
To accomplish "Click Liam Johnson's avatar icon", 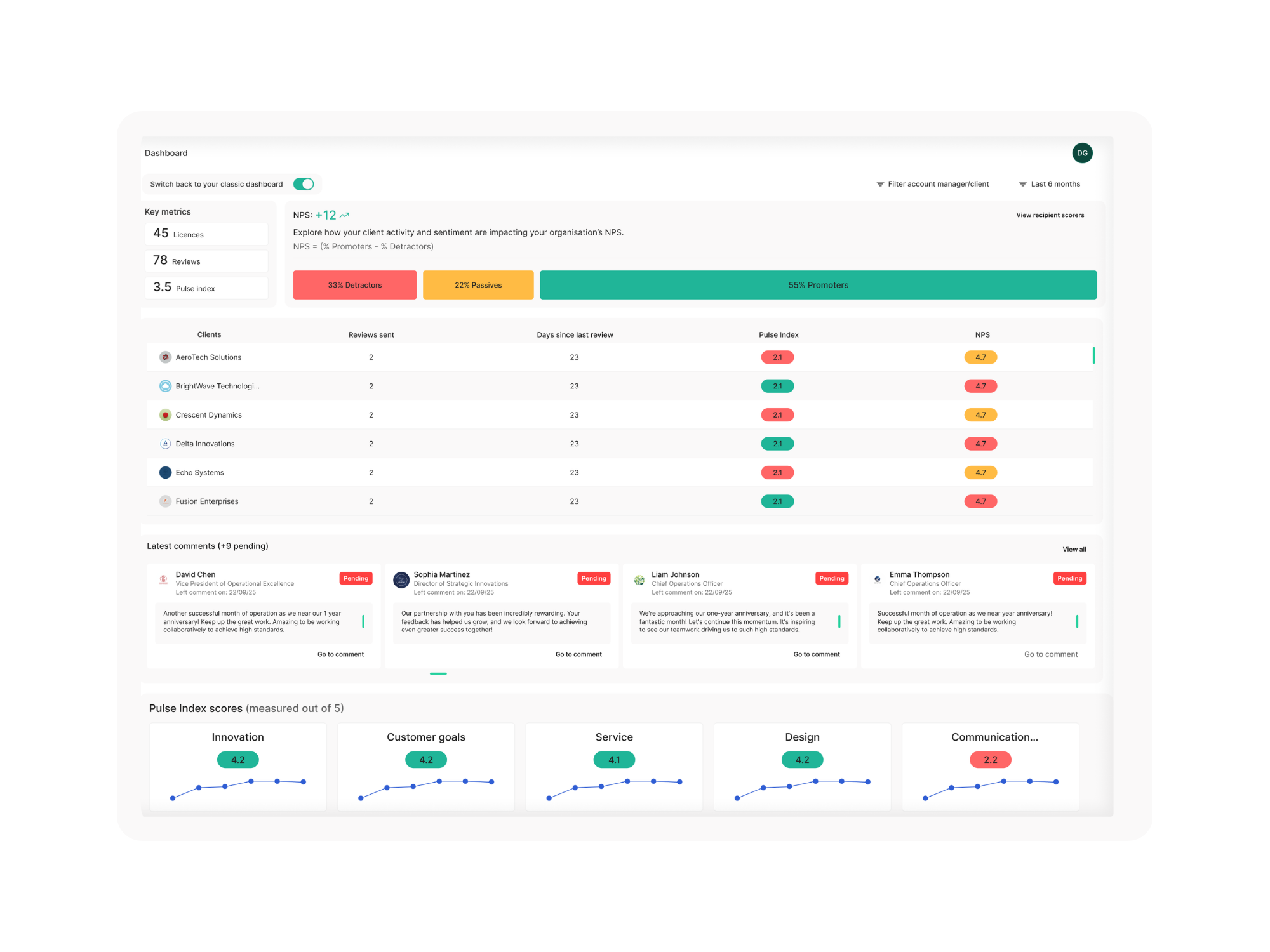I will tap(639, 580).
